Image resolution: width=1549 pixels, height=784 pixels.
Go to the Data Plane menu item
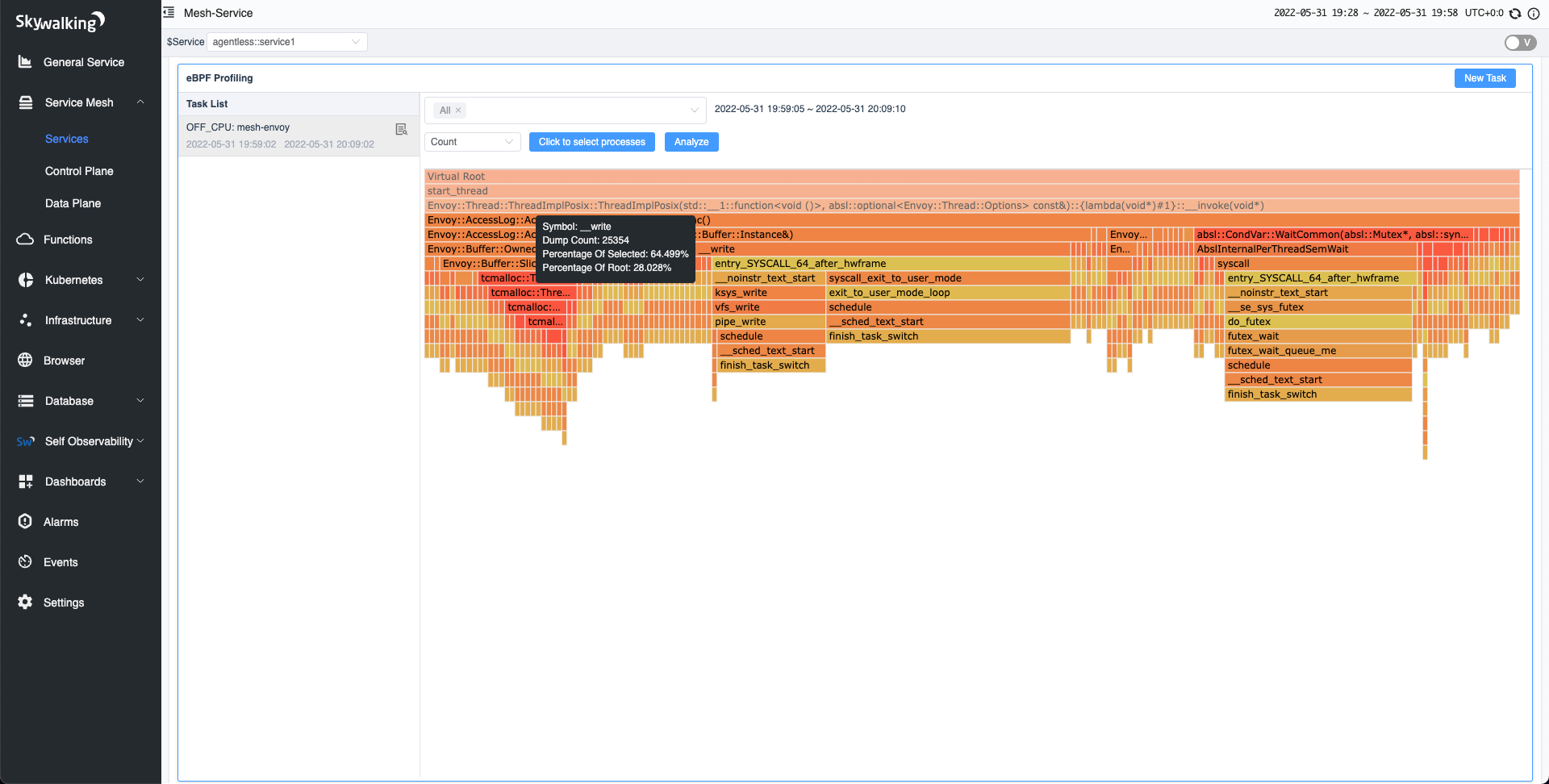[73, 203]
